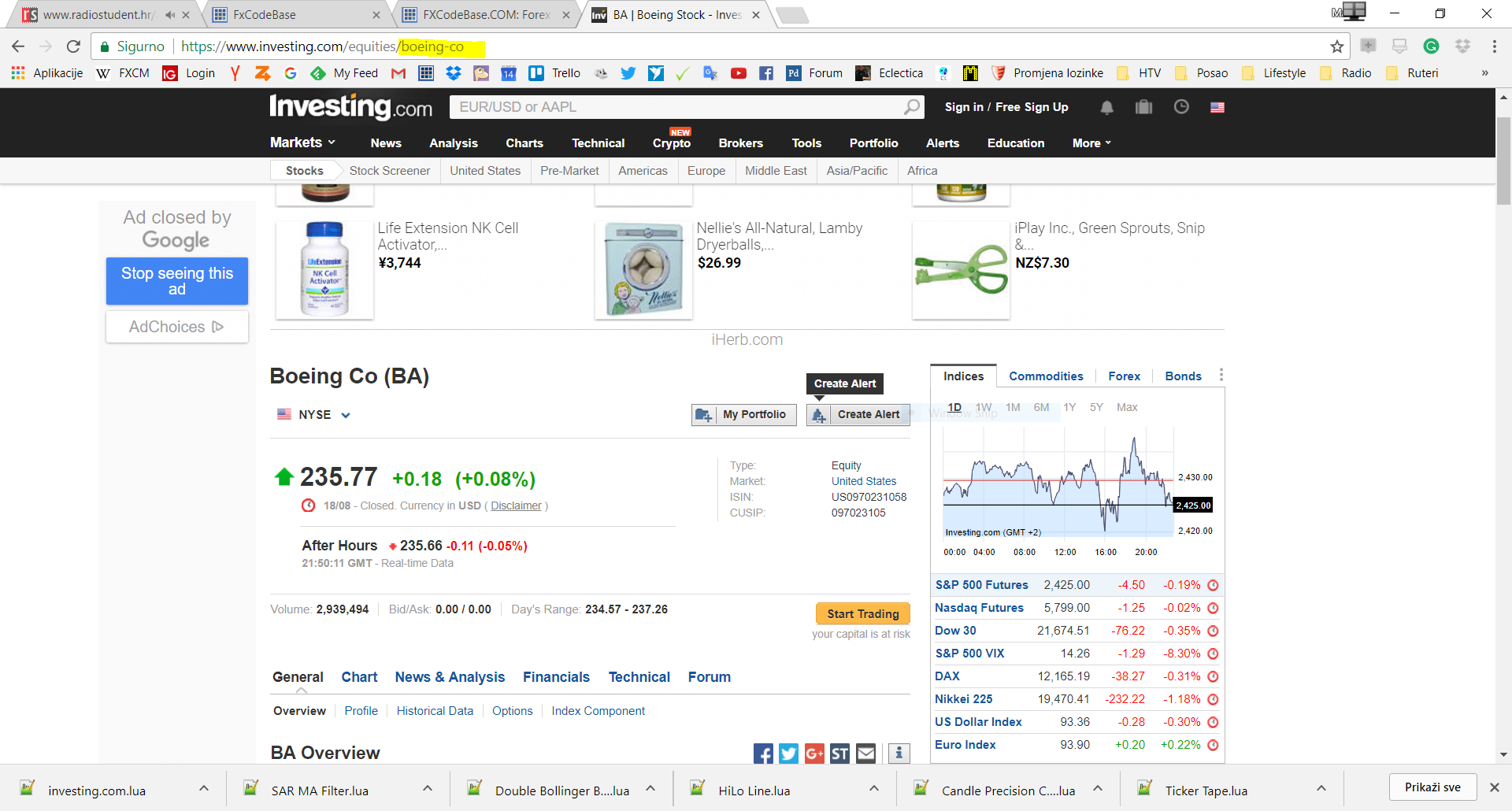1512x811 pixels.
Task: Expand the More navigation dropdown
Action: click(1091, 143)
